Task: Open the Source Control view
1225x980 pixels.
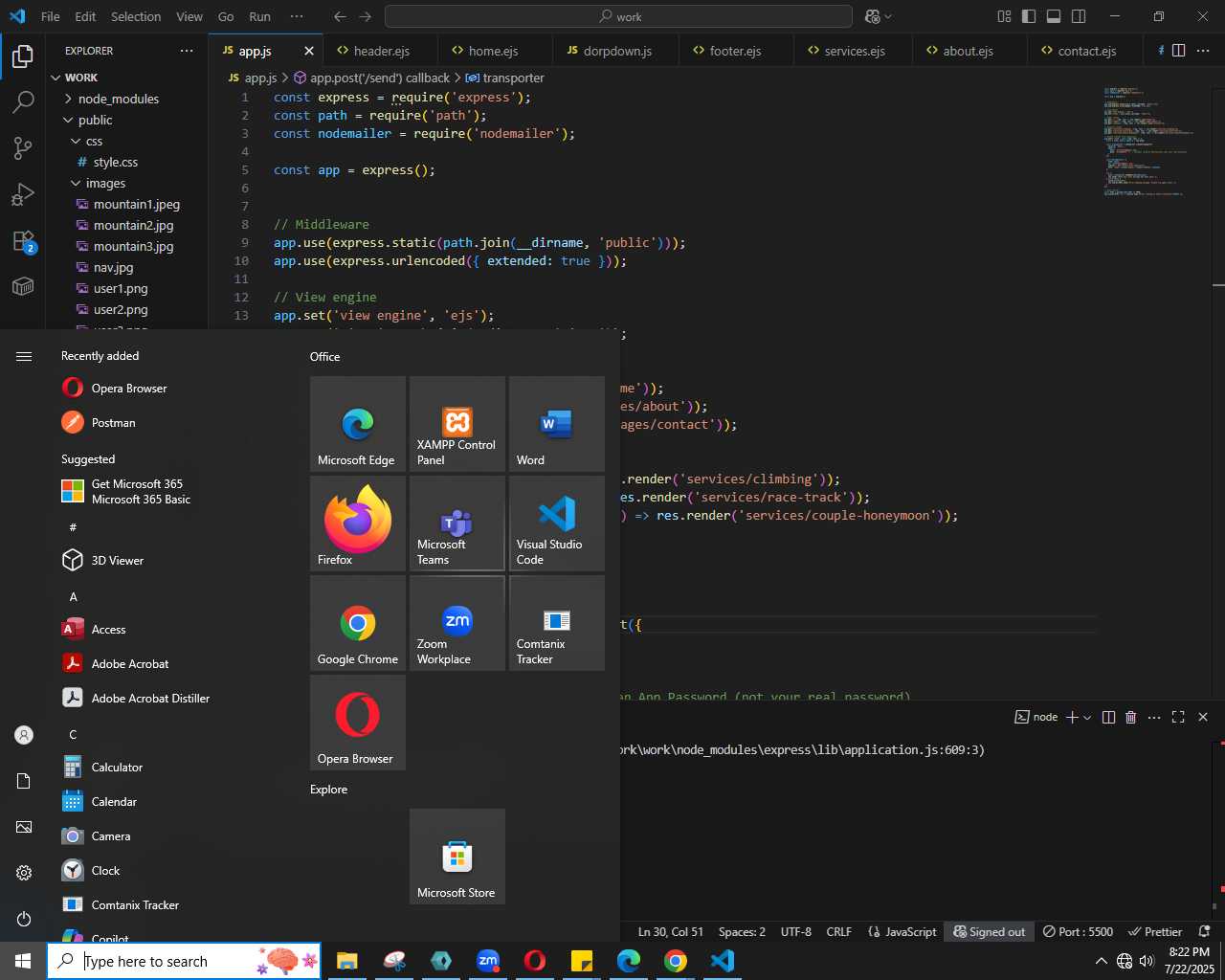Action: (x=23, y=147)
